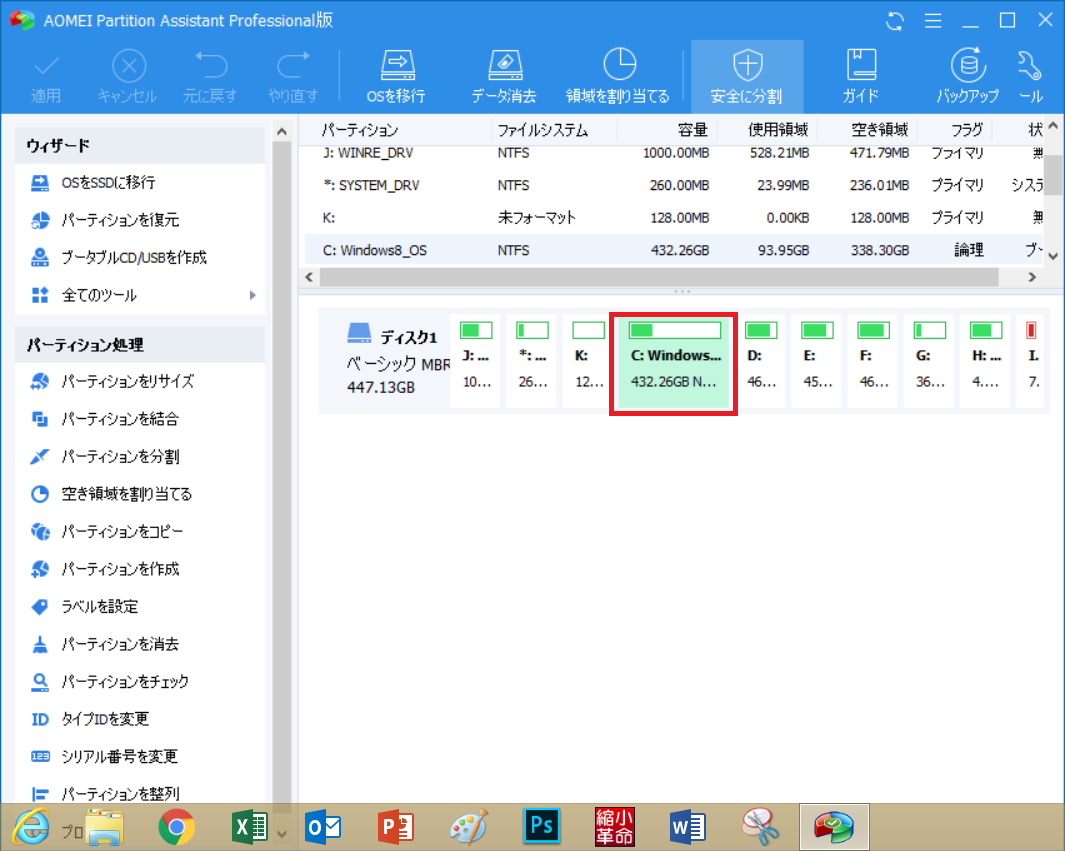Click the refresh icon in title bar

(895, 21)
